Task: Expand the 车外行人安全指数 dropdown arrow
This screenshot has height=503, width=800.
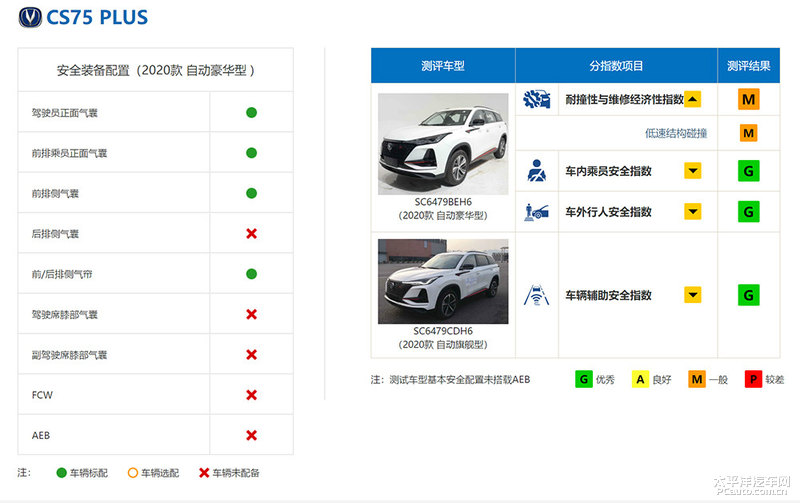Action: (692, 212)
